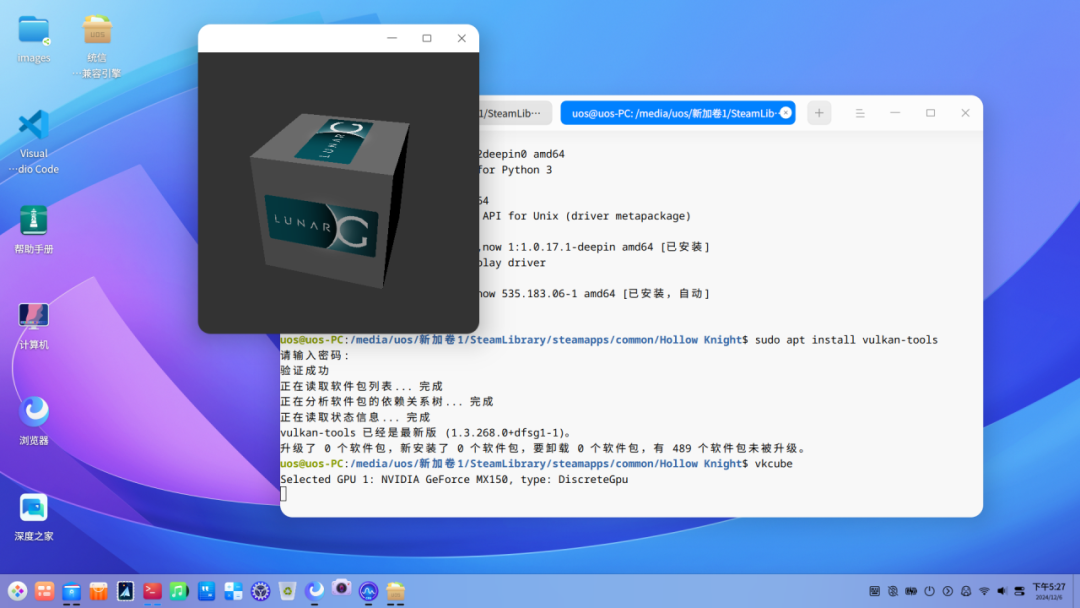1080x608 pixels.
Task: Click inside the terminal prompt line
Action: point(400,492)
